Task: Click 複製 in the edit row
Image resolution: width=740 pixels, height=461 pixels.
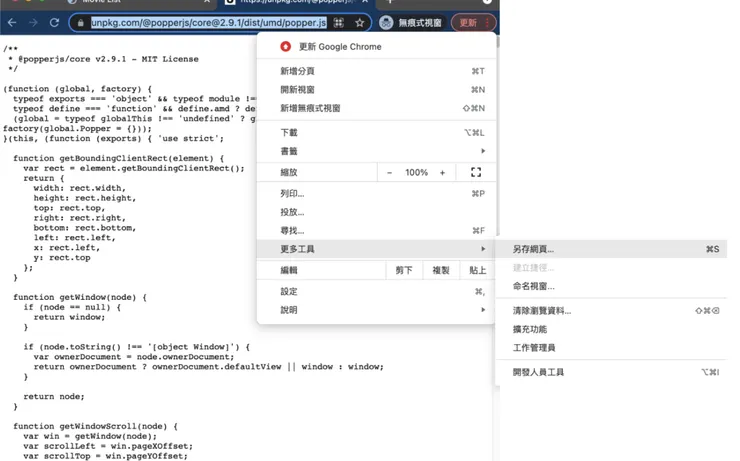Action: tap(441, 270)
